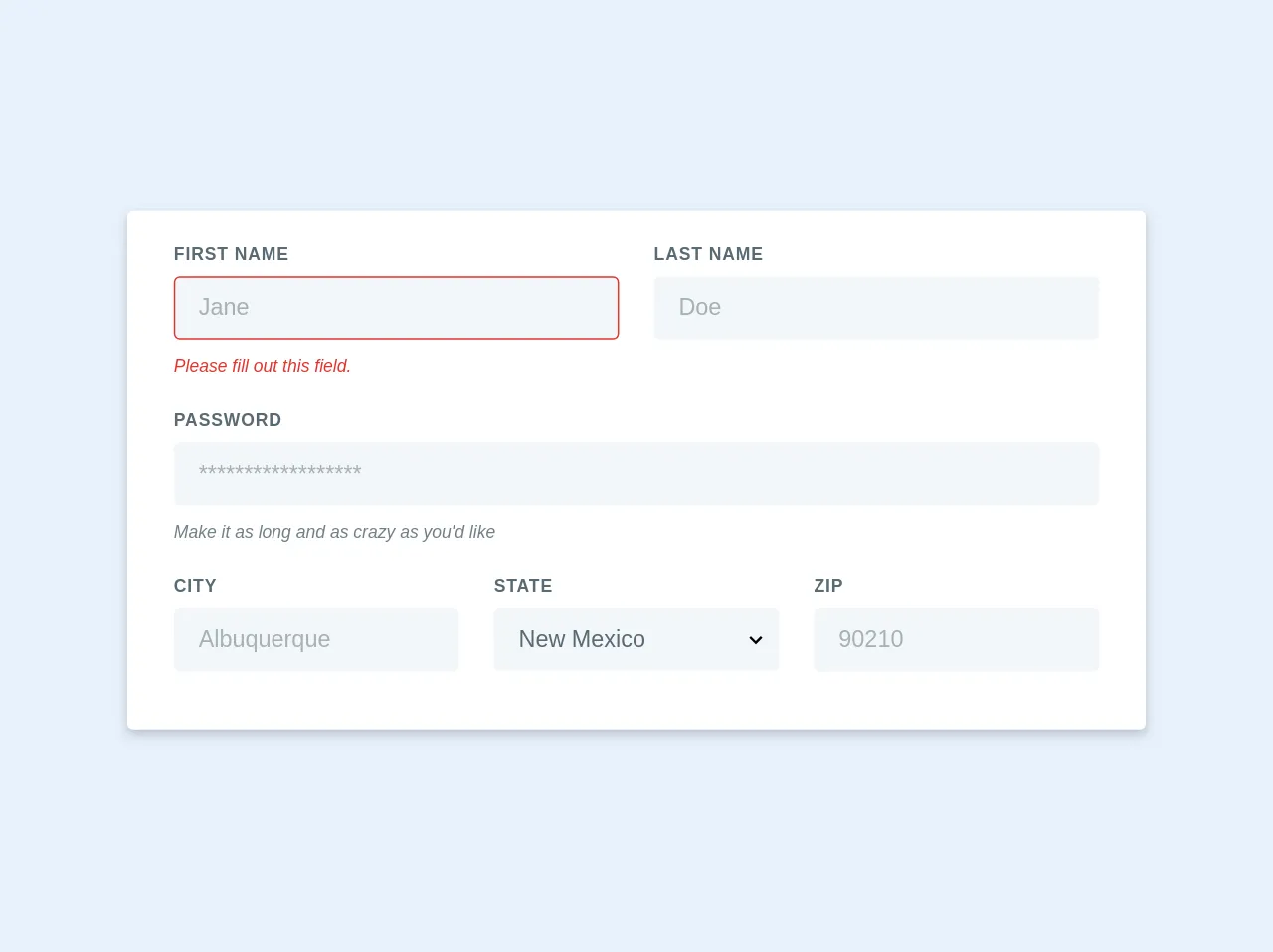Click the chevron arrow in State select
1273x952 pixels.
[756, 640]
